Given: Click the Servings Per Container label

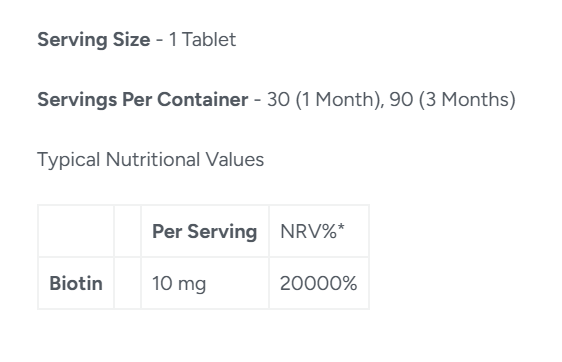Looking at the screenshot, I should (143, 100).
